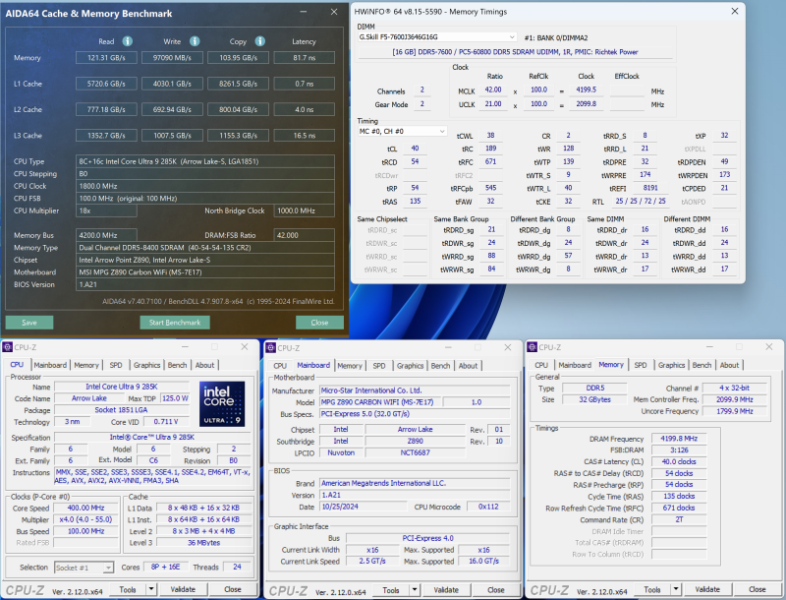
Task: Click the Copy info icon in AIDA64
Action: 260,41
